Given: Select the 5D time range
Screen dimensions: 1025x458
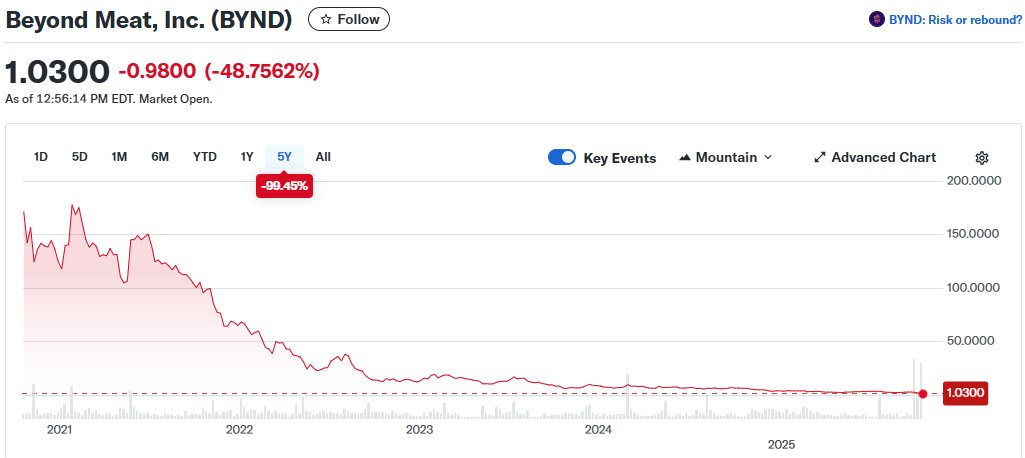Looking at the screenshot, I should tap(80, 157).
